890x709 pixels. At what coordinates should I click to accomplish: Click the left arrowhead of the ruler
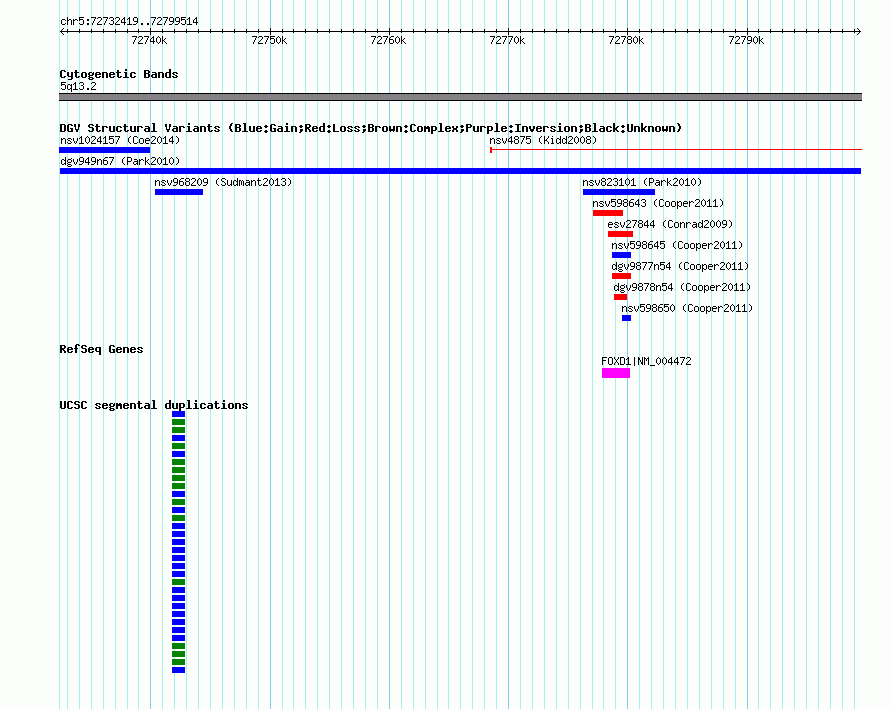(62, 32)
